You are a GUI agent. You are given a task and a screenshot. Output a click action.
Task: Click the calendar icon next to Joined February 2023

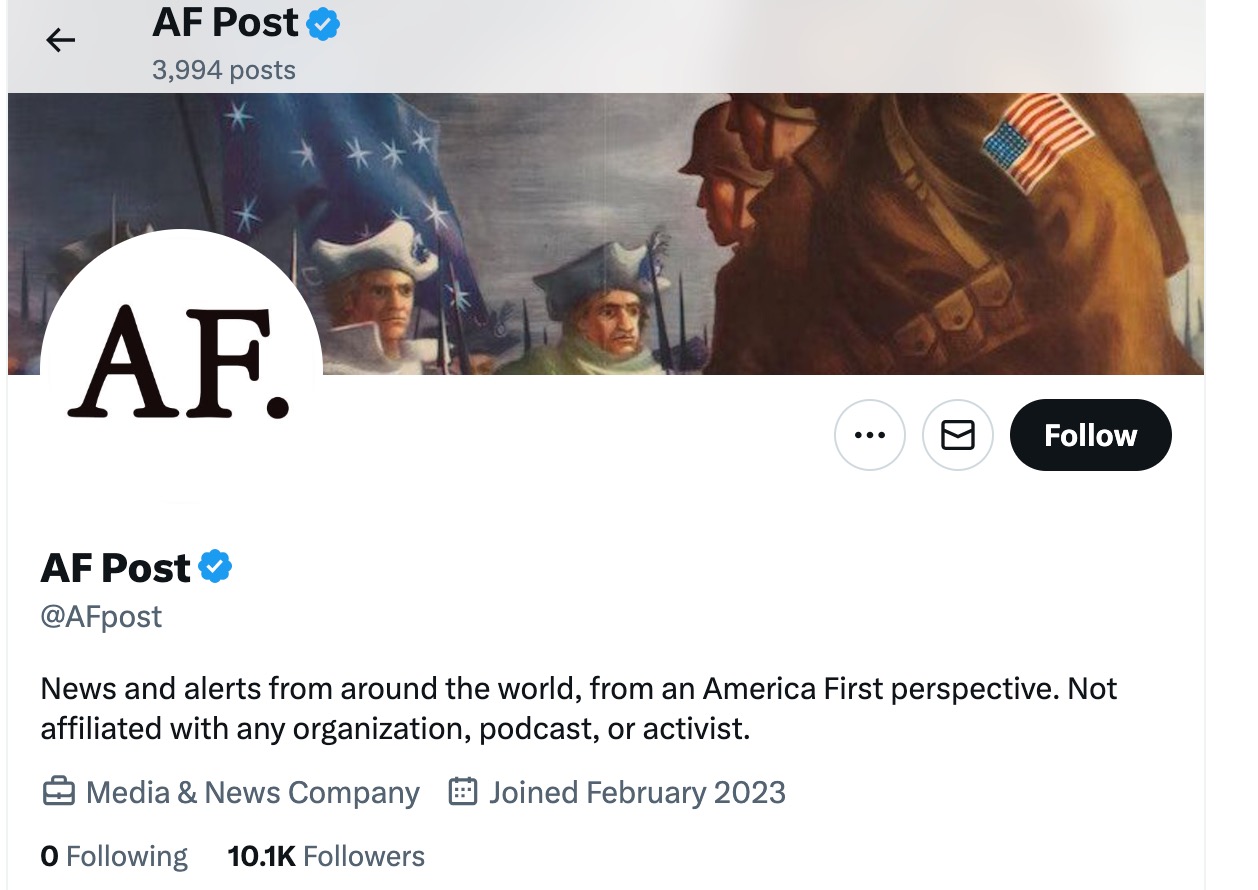461,791
